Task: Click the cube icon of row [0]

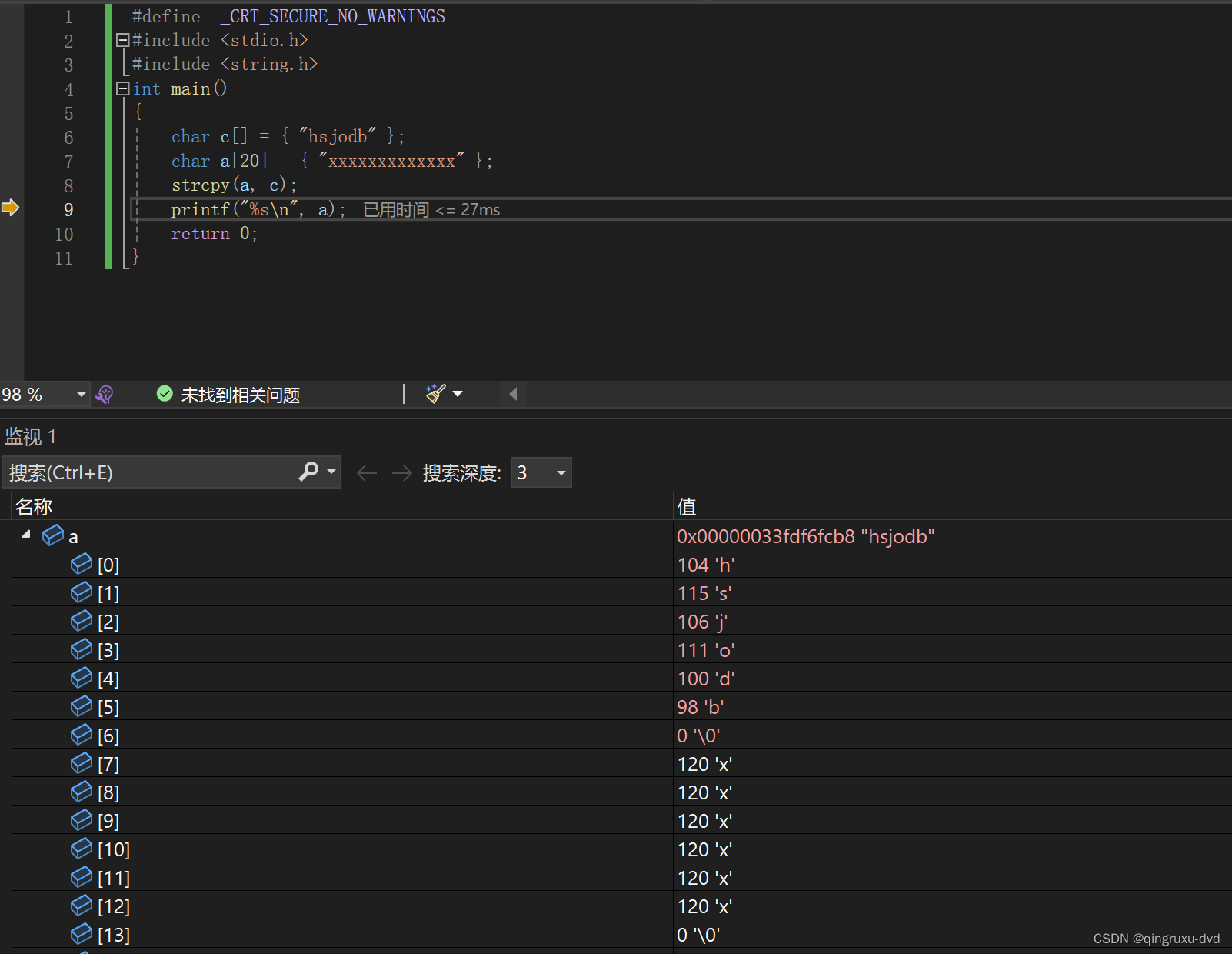Action: 82,564
